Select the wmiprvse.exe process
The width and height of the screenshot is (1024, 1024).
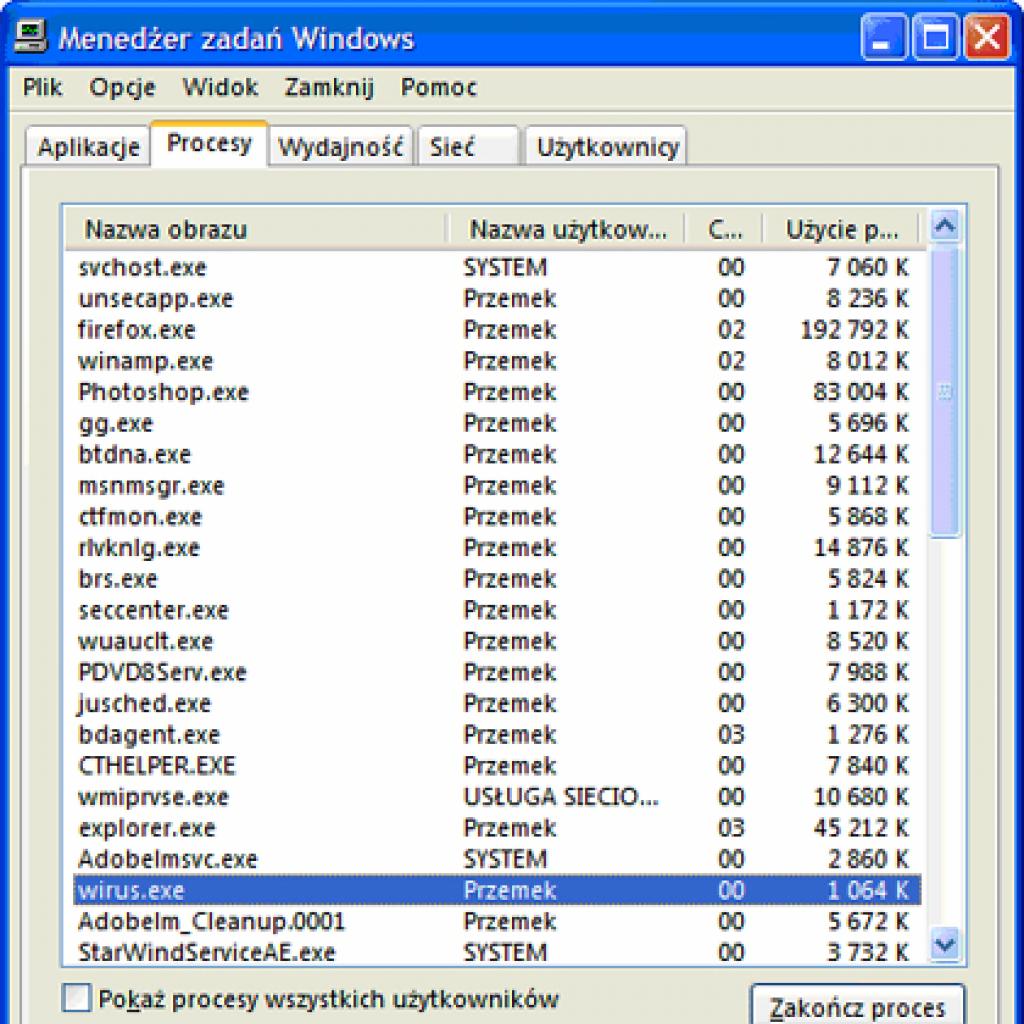(x=496, y=797)
